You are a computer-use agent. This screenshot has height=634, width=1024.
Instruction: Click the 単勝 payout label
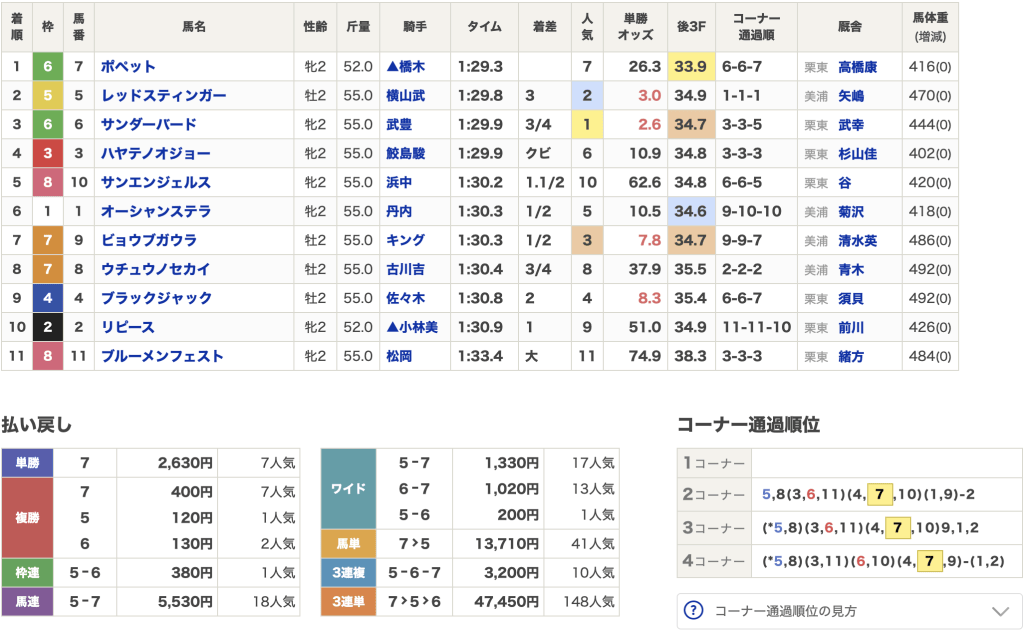coord(27,463)
